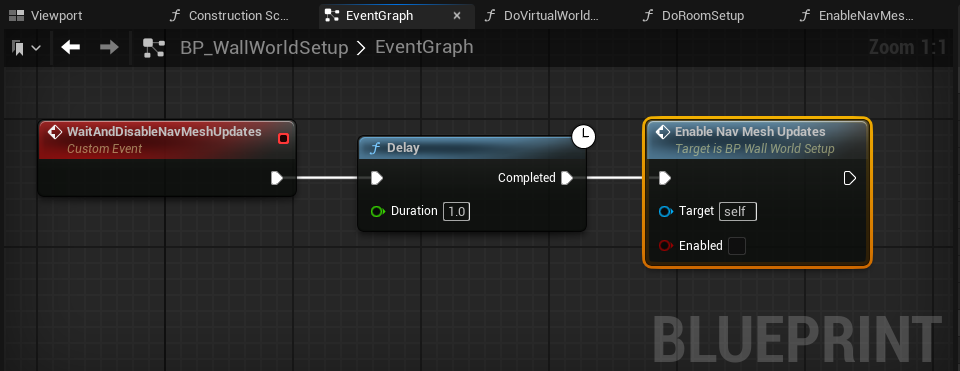Click Enable Nav Mesh Updates execution input pin
Screen dimensions: 960x371
coord(664,178)
